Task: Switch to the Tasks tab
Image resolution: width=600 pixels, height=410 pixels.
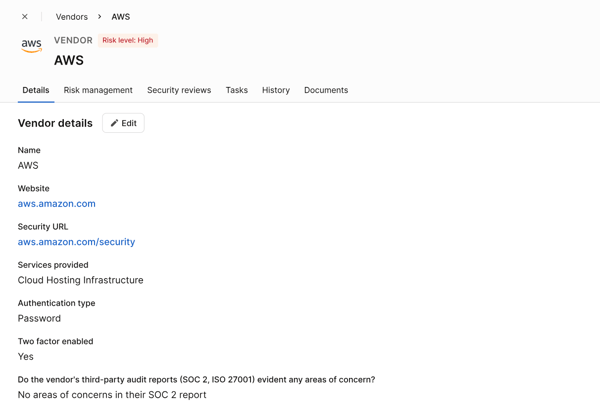Action: pos(236,90)
